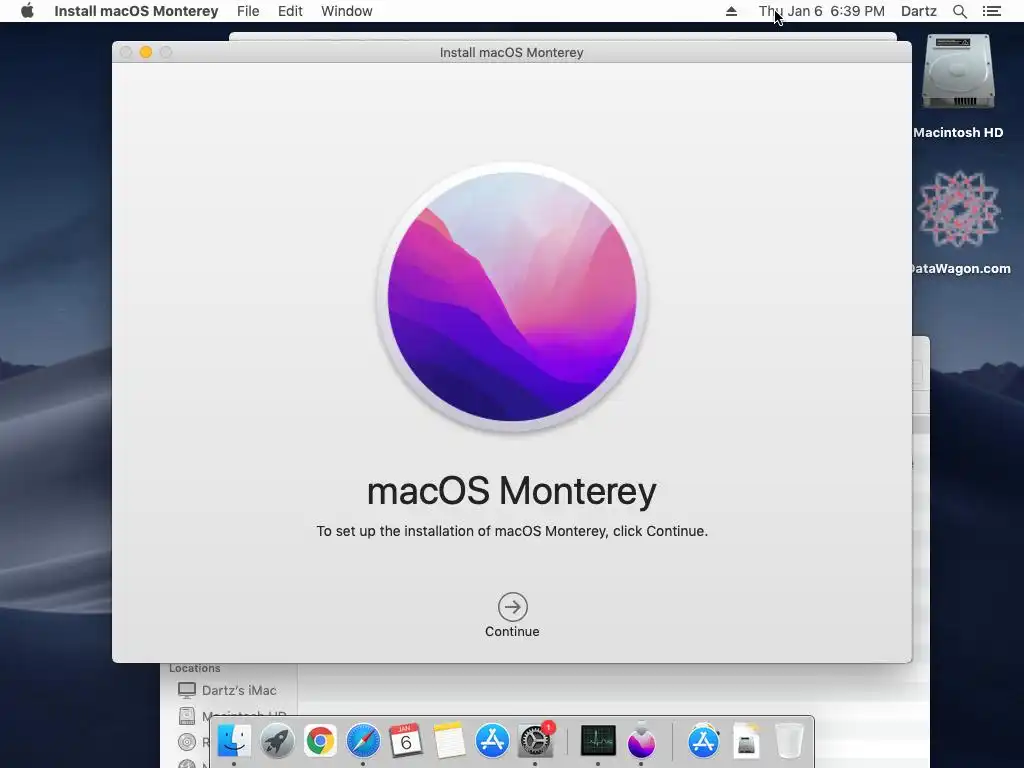Open the Notification Center list icon
Image resolution: width=1024 pixels, height=768 pixels.
pyautogui.click(x=991, y=11)
